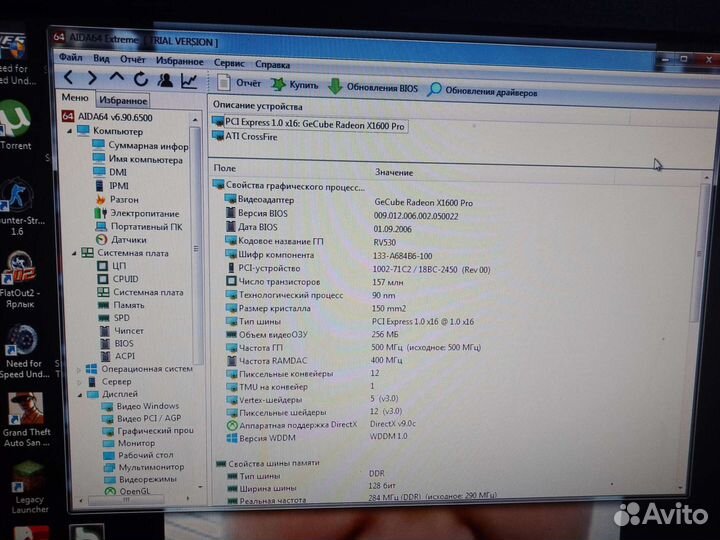Open the uTorrent desktop shortcut
This screenshot has height=540, width=720.
tap(15, 127)
